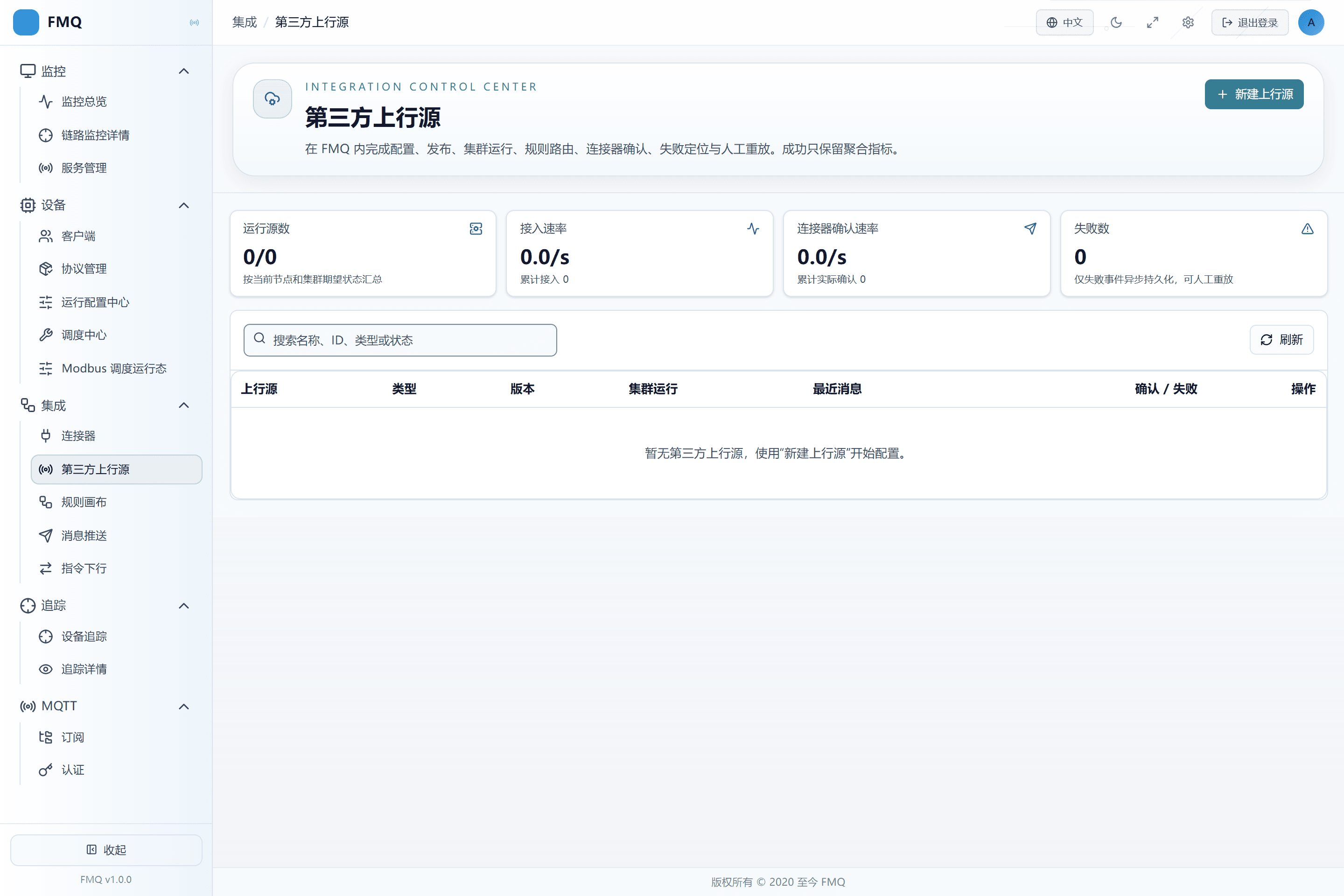This screenshot has width=1344, height=896.
Task: Click the 刷新 button
Action: (1282, 340)
